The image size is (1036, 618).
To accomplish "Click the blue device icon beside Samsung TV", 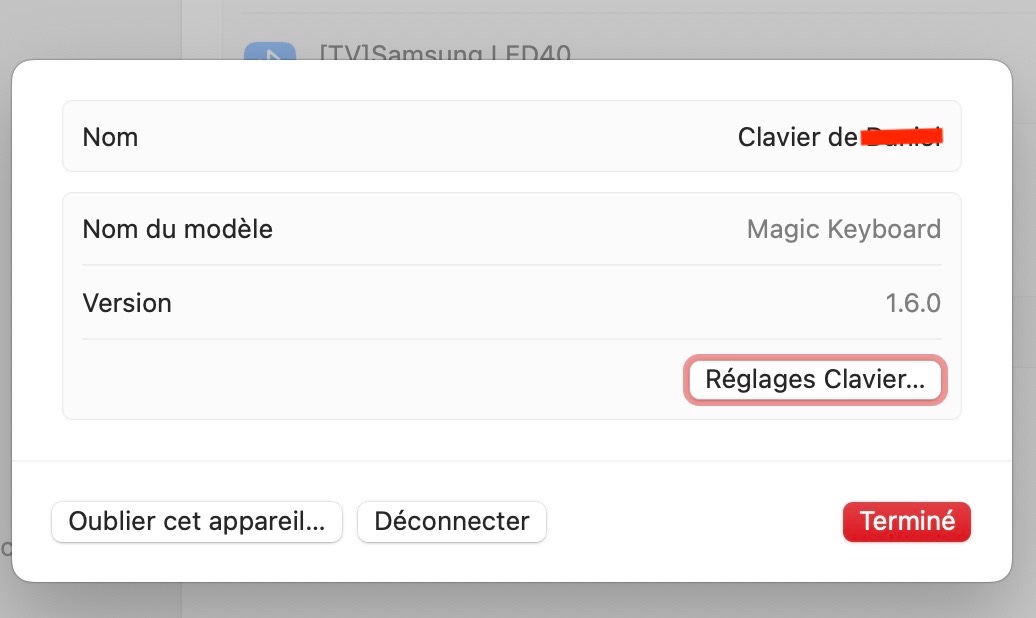I will click(270, 52).
